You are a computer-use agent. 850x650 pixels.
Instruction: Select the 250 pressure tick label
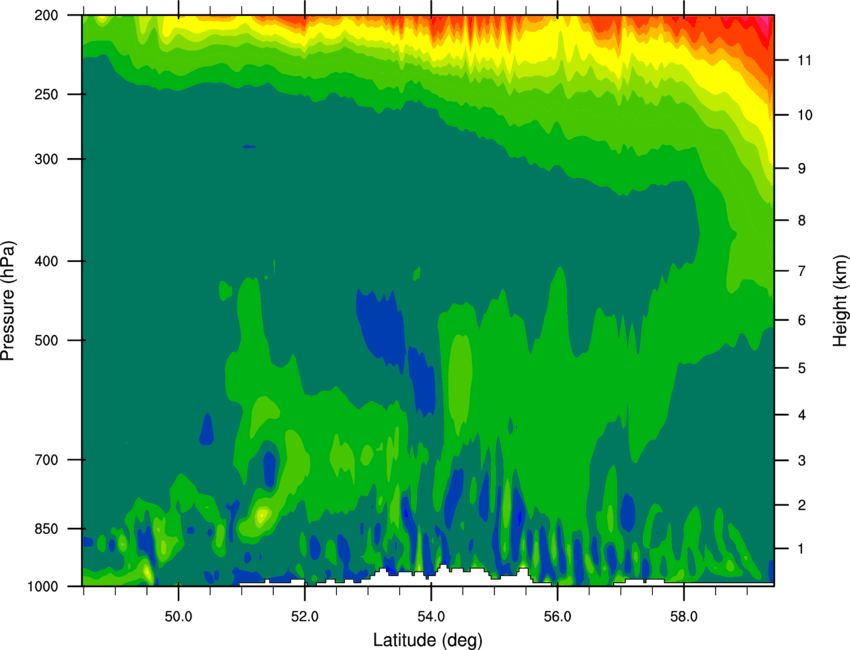pos(46,94)
